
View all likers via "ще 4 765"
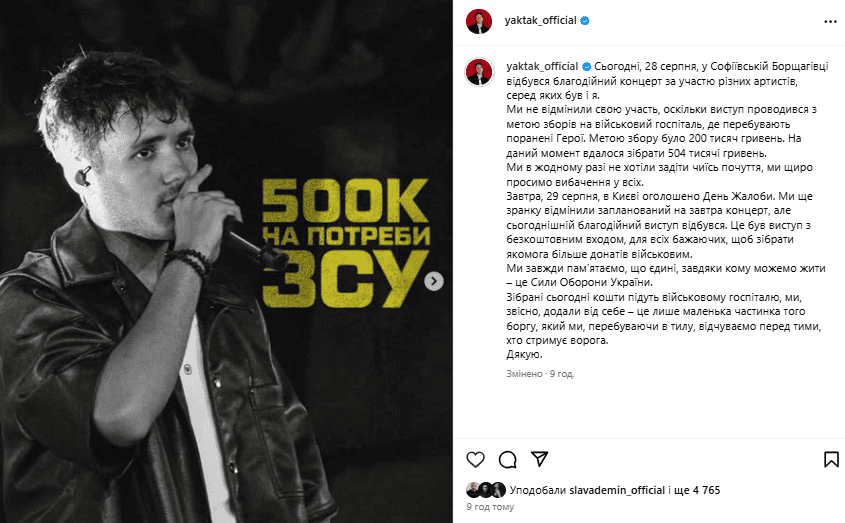click(x=698, y=490)
